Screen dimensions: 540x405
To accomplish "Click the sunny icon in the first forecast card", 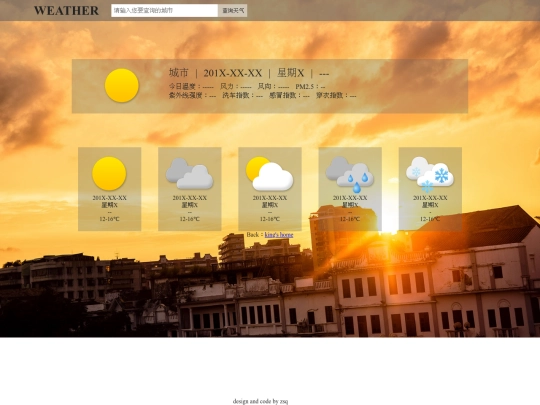I will coord(109,174).
